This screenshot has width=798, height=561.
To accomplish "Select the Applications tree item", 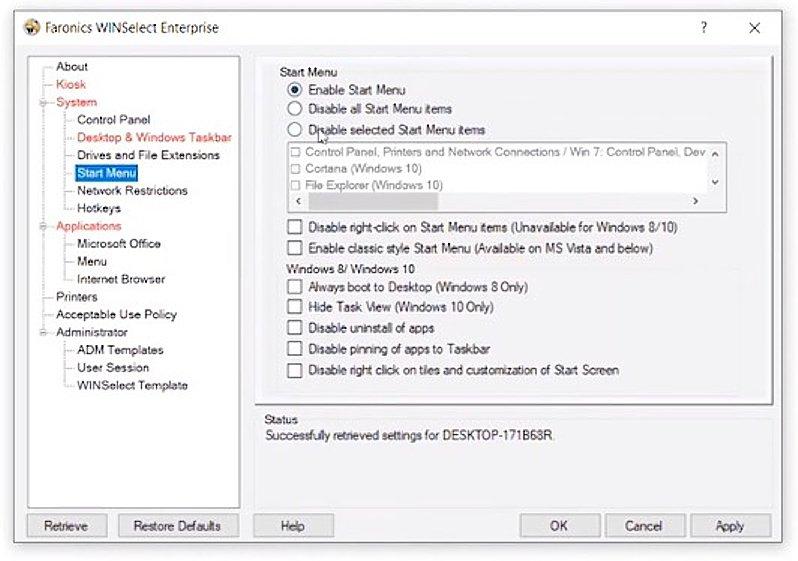I will 89,226.
